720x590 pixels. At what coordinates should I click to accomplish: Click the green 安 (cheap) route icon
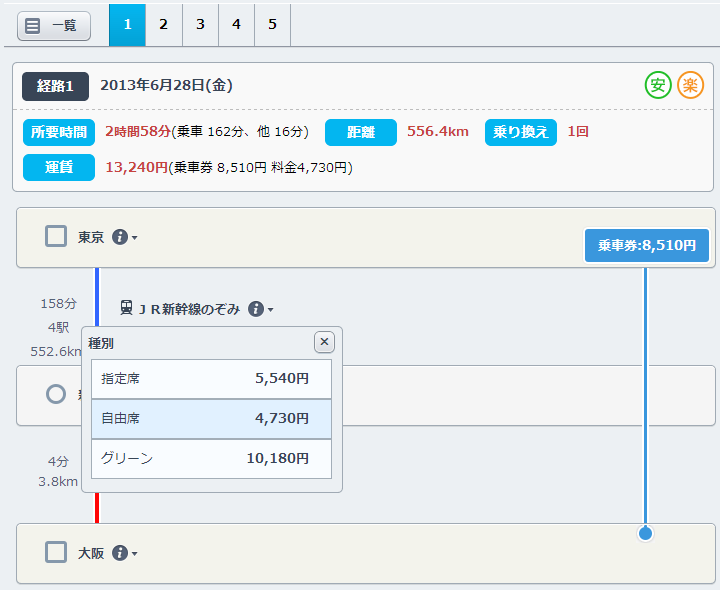point(657,86)
